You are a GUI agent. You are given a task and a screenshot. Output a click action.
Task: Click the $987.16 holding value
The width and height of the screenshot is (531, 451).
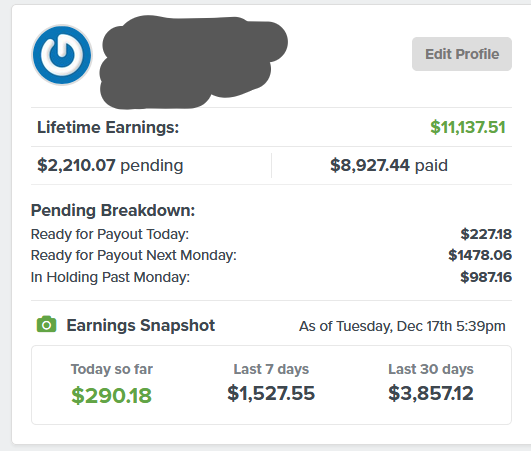point(486,277)
